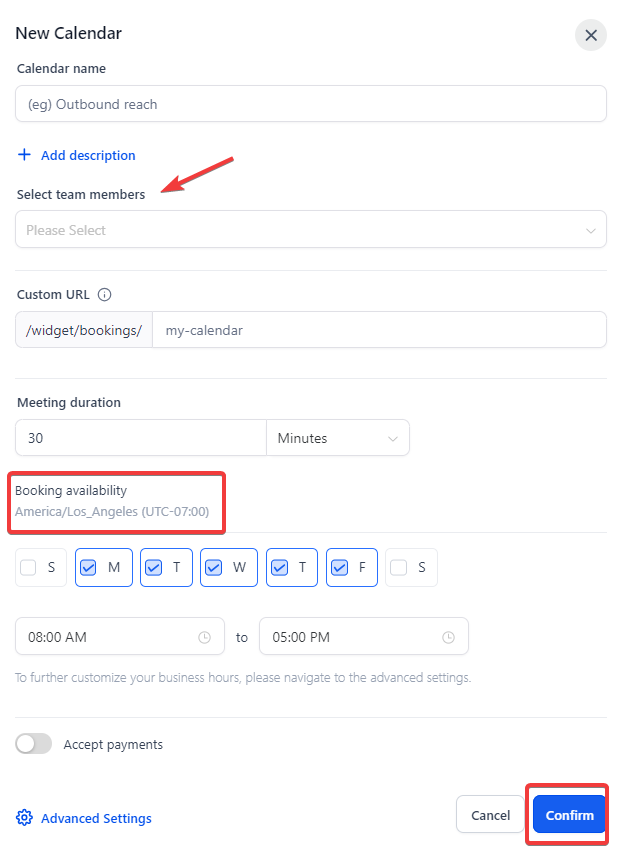Click the my-calendar custom URL field

coord(379,330)
